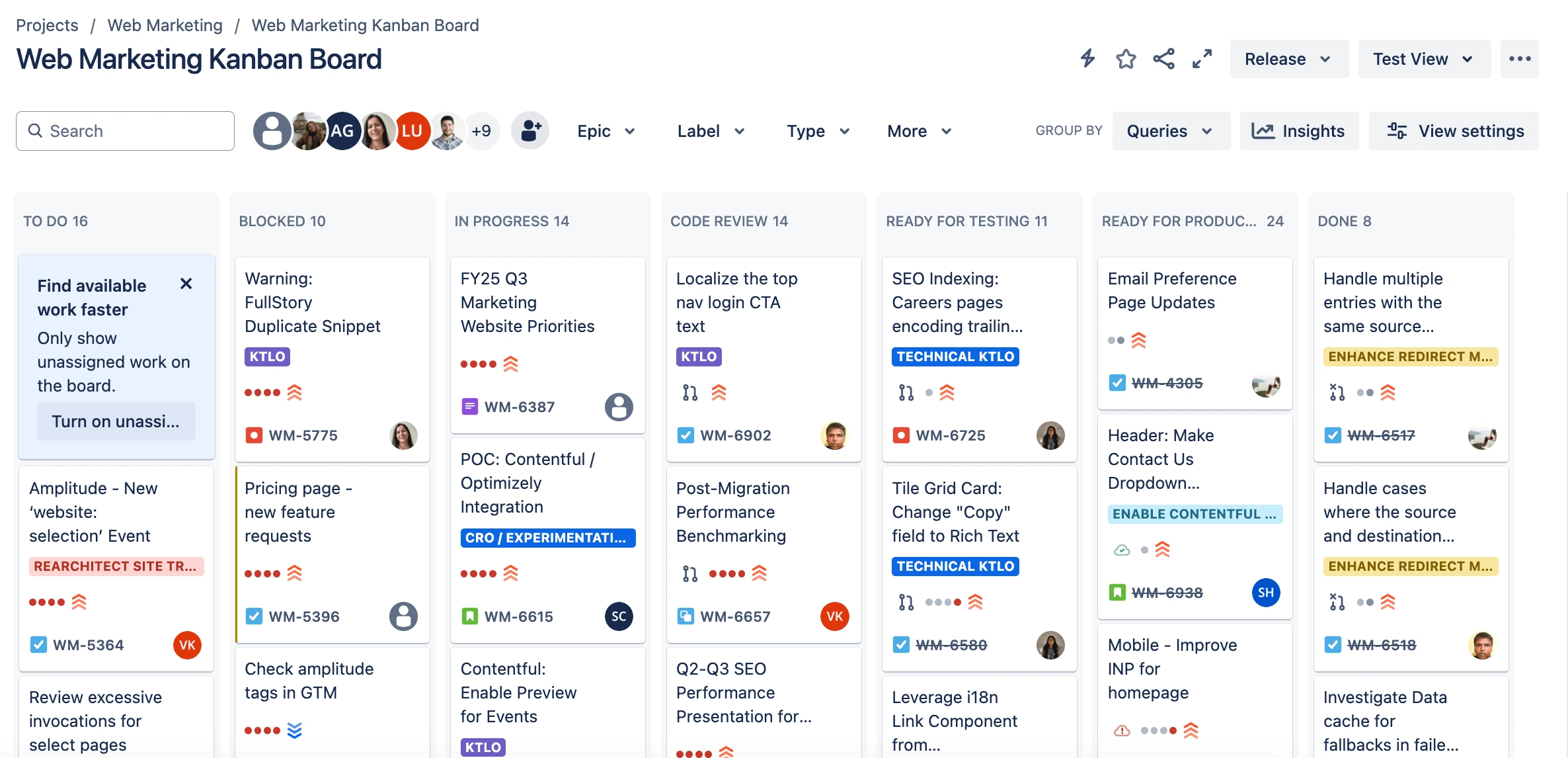Open the Epic filter dropdown
The width and height of the screenshot is (1568, 758).
[607, 130]
